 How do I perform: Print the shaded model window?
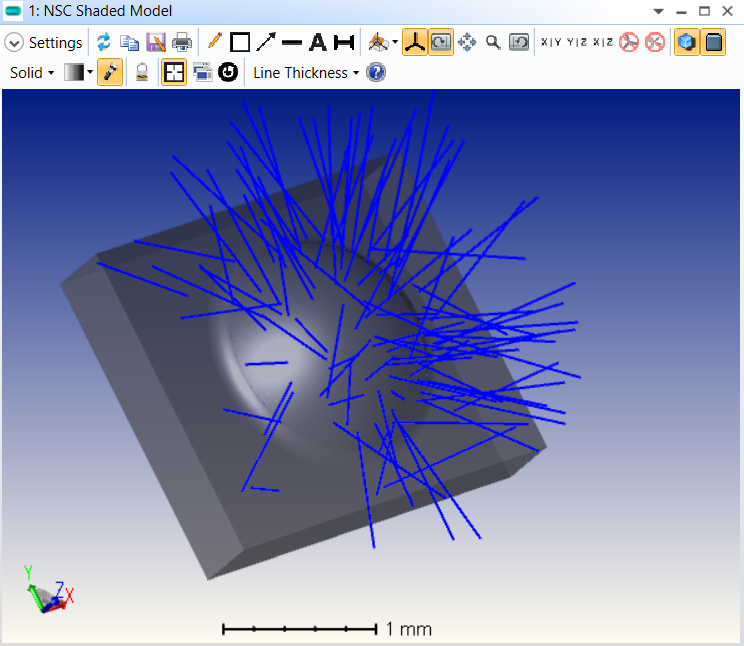coord(181,42)
